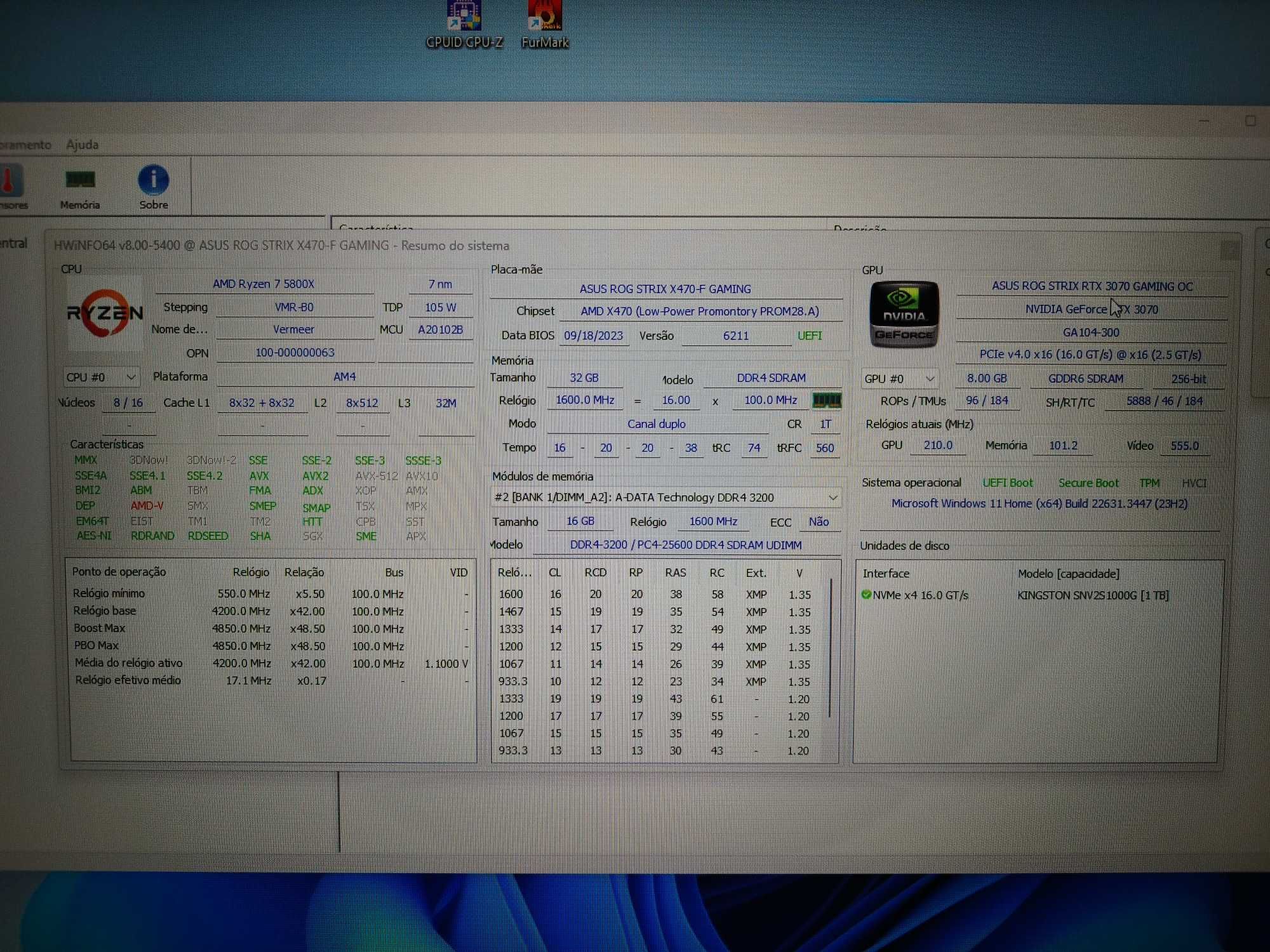Click the 256-bit bus width value

point(1189,380)
